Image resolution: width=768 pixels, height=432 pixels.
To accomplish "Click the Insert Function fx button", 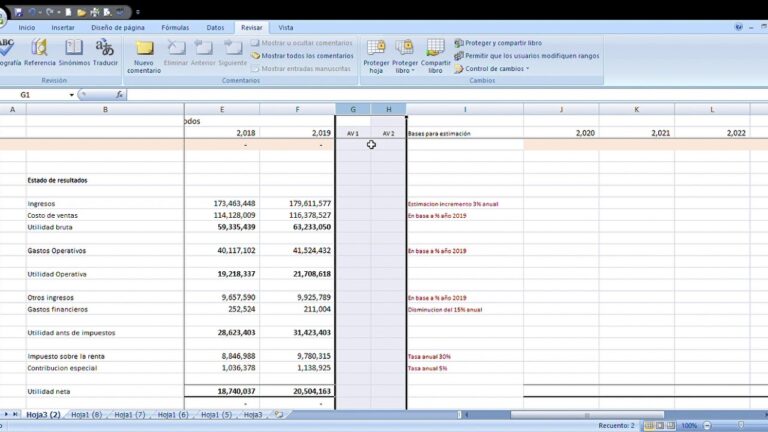I will (x=119, y=95).
